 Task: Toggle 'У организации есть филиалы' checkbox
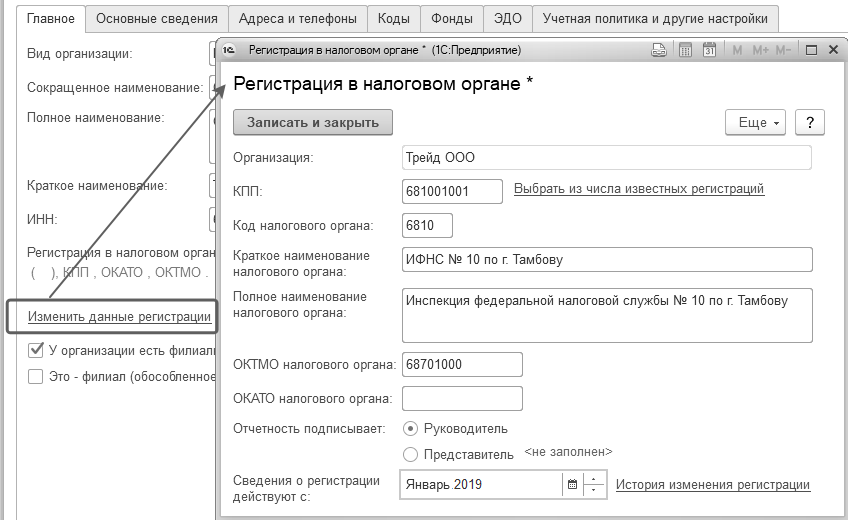[x=36, y=350]
